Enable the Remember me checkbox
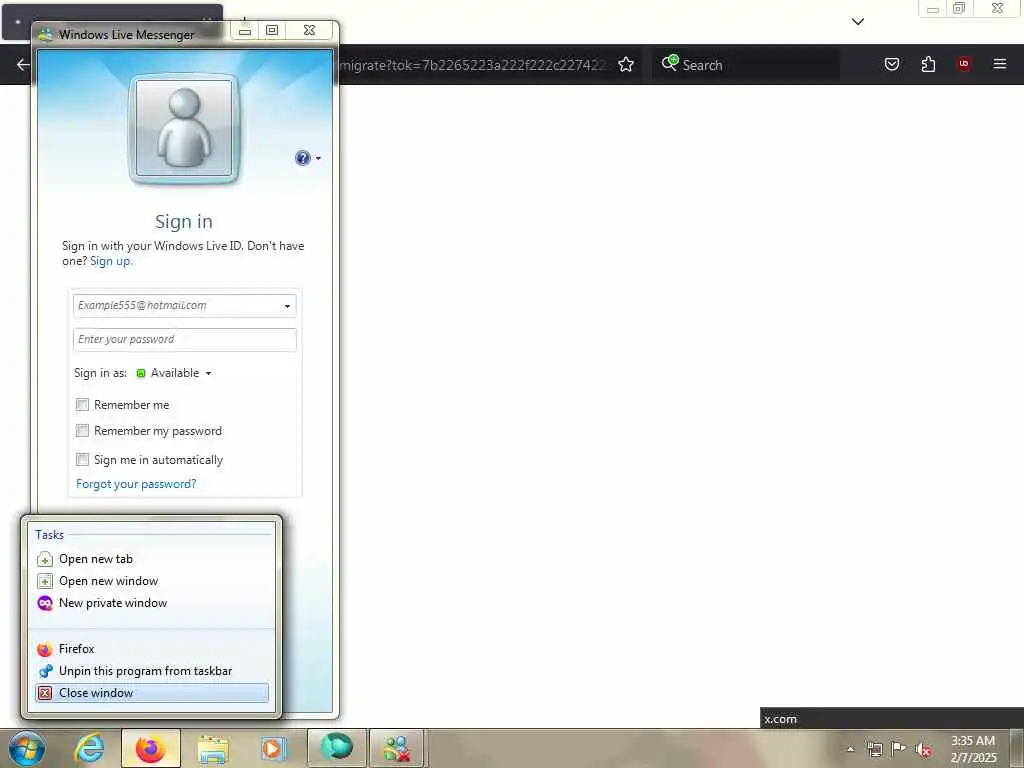This screenshot has height=768, width=1024. (82, 405)
